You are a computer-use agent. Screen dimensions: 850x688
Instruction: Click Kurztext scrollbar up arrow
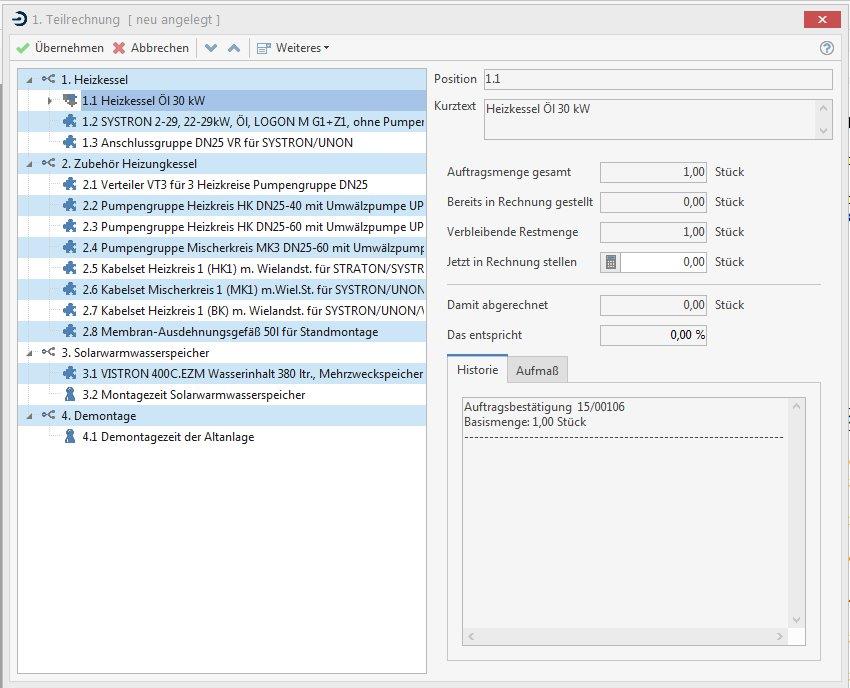pos(823,108)
